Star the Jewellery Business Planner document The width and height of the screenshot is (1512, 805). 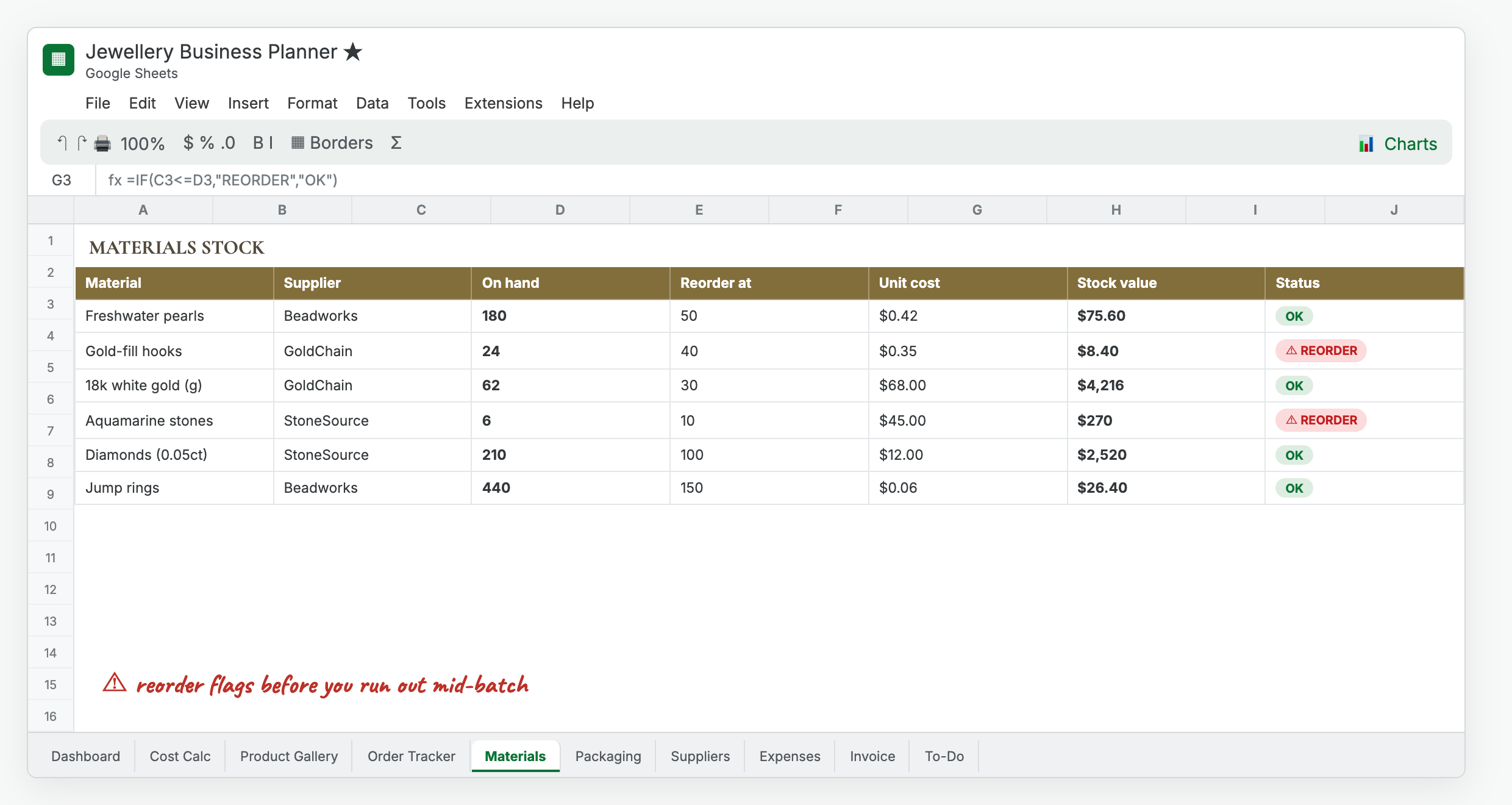coord(353,52)
